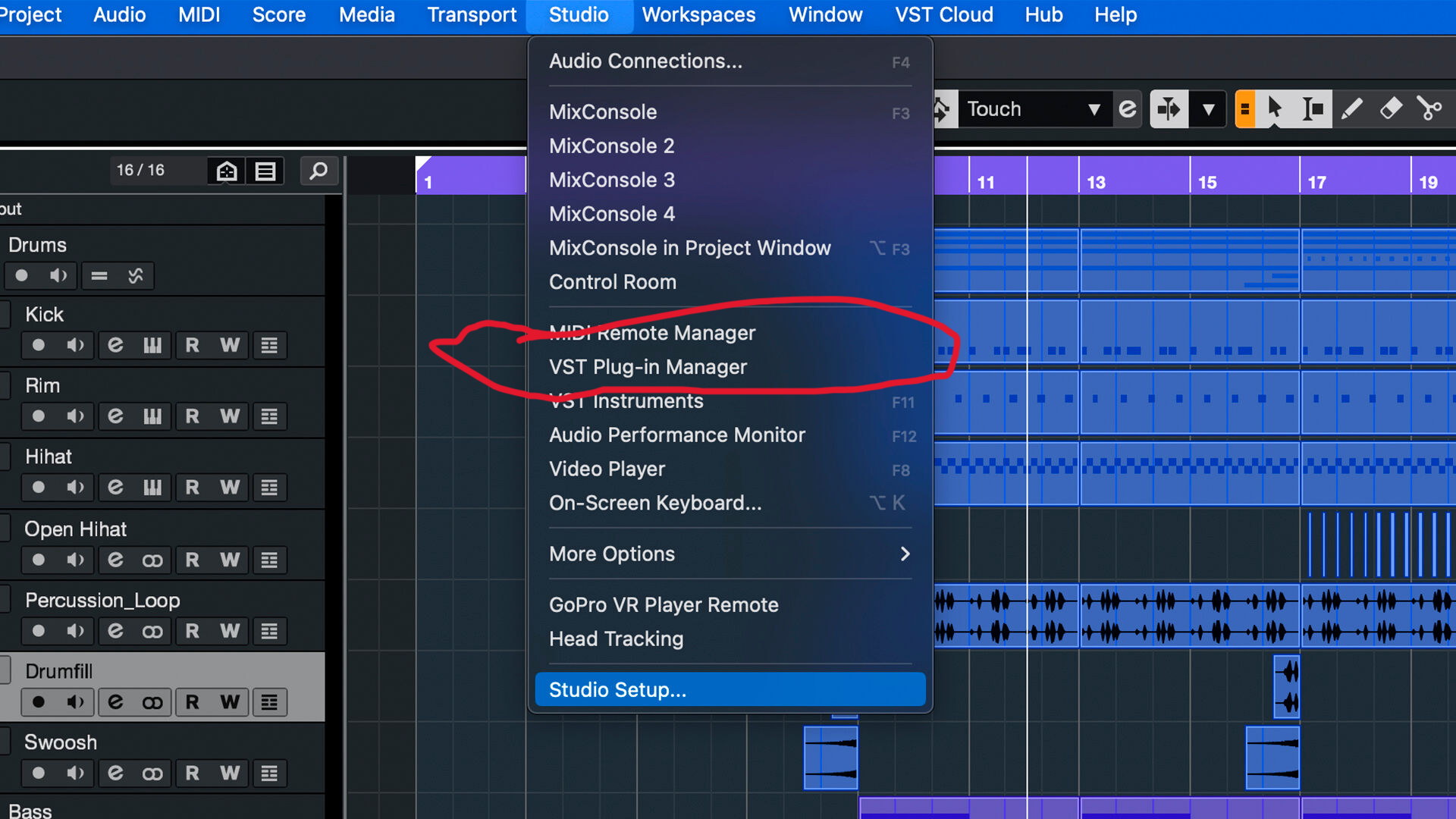Image resolution: width=1456 pixels, height=819 pixels.
Task: Toggle monitor on the Kick track
Action: pyautogui.click(x=76, y=346)
